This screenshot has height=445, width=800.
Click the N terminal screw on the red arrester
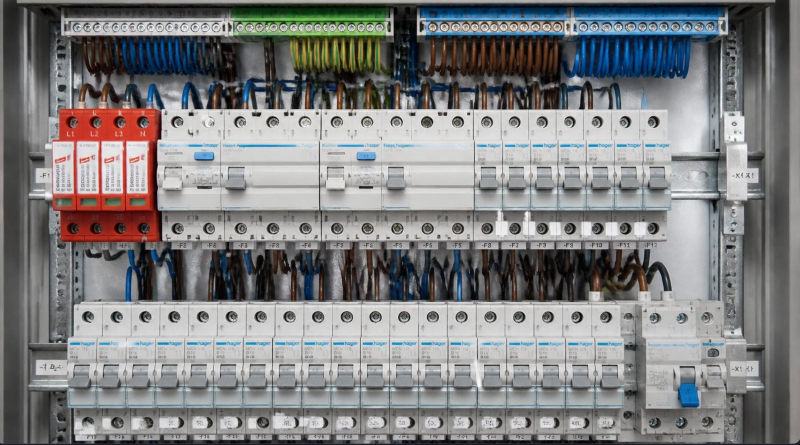143,122
